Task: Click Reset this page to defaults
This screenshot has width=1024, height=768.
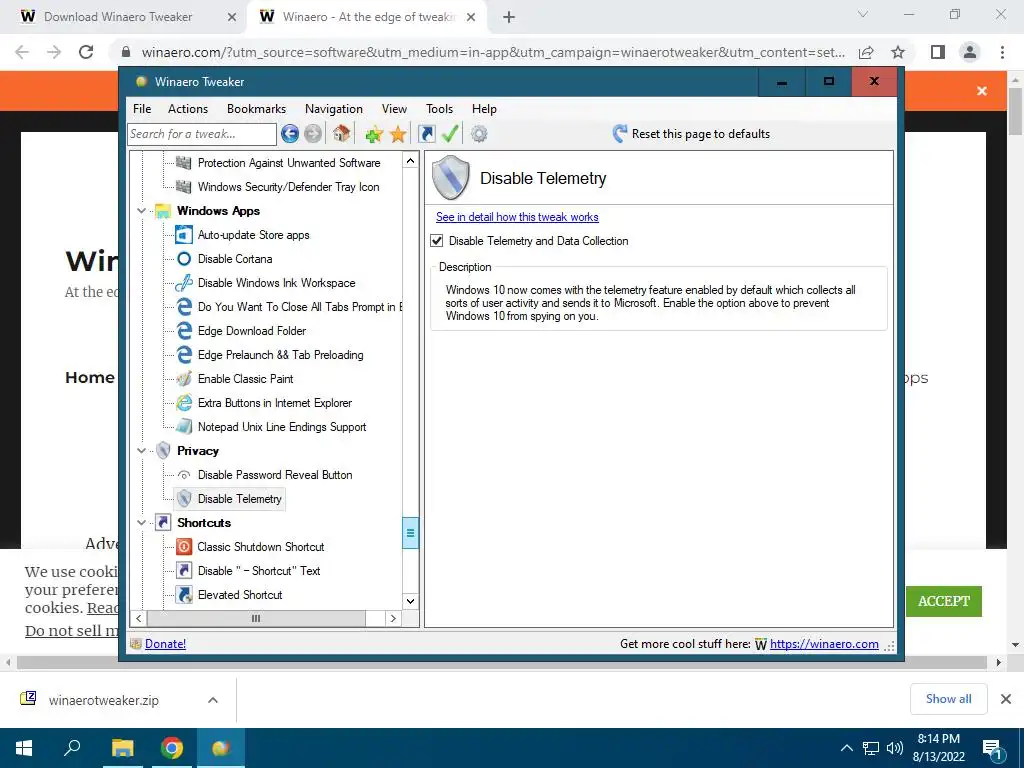Action: click(x=692, y=134)
